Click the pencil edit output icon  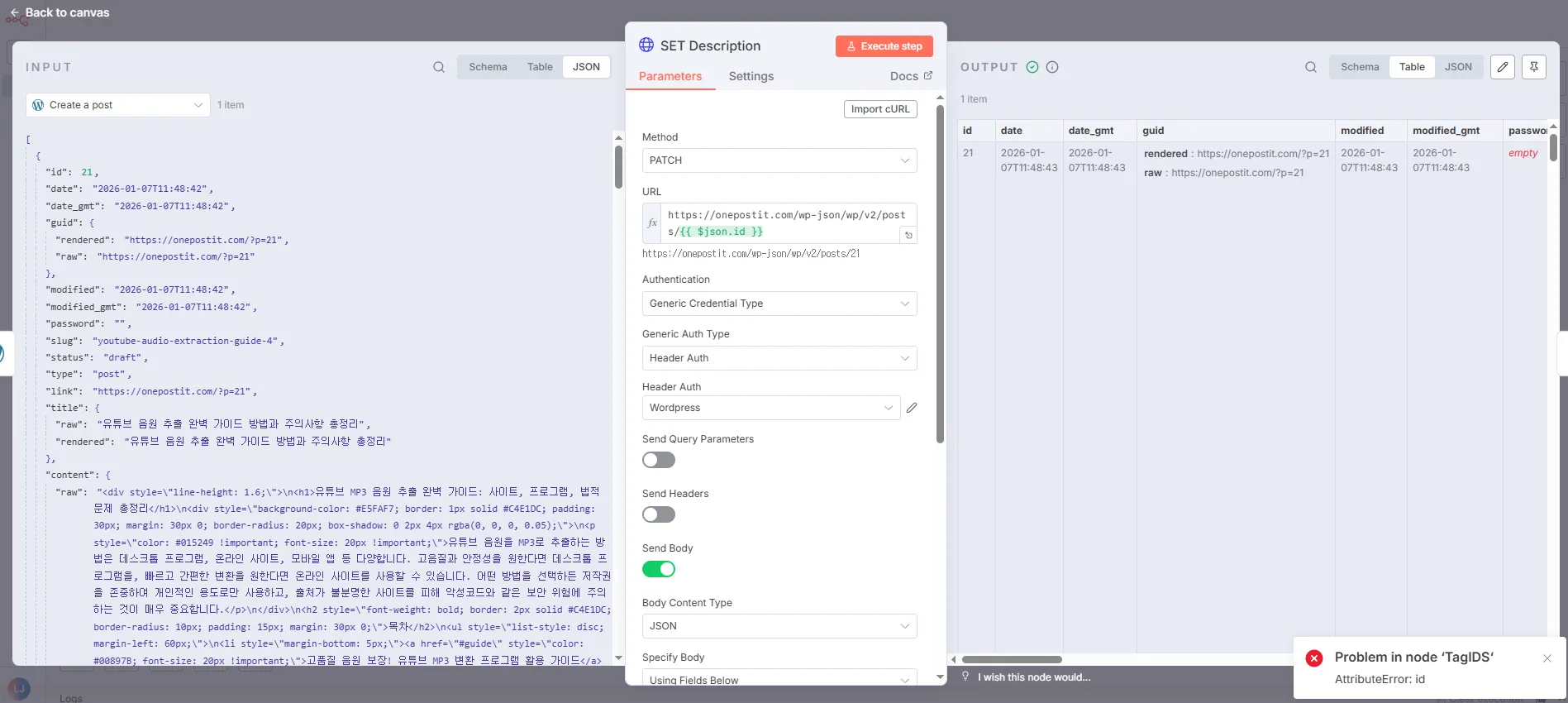(x=1503, y=67)
